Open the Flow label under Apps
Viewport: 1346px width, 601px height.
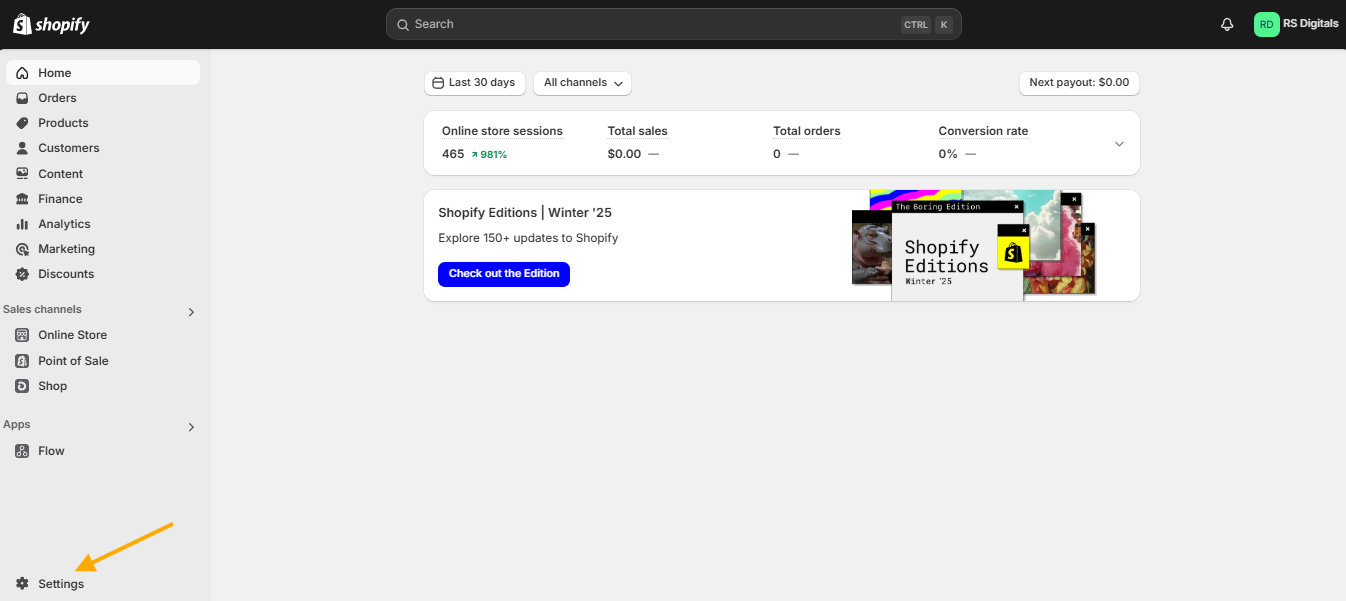(x=52, y=451)
